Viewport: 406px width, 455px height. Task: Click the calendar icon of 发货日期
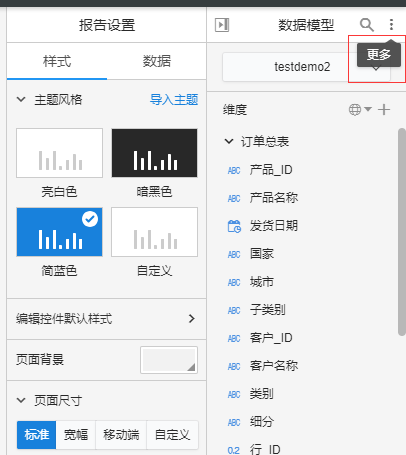point(234,226)
